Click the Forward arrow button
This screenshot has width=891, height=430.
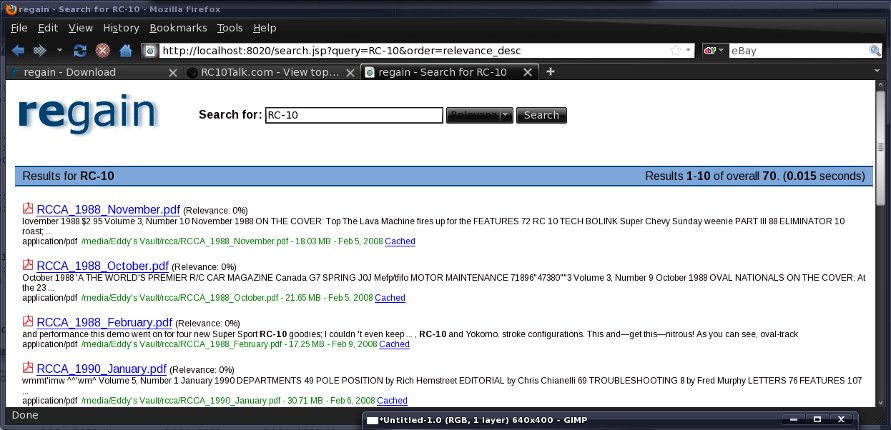pos(40,51)
